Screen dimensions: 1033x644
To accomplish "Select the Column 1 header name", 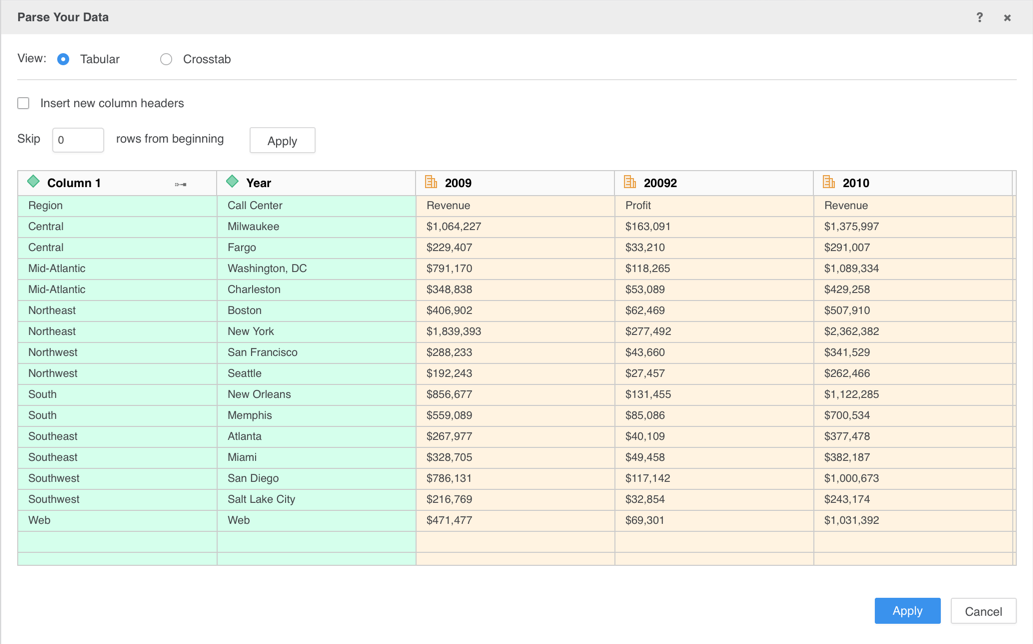I will (74, 183).
